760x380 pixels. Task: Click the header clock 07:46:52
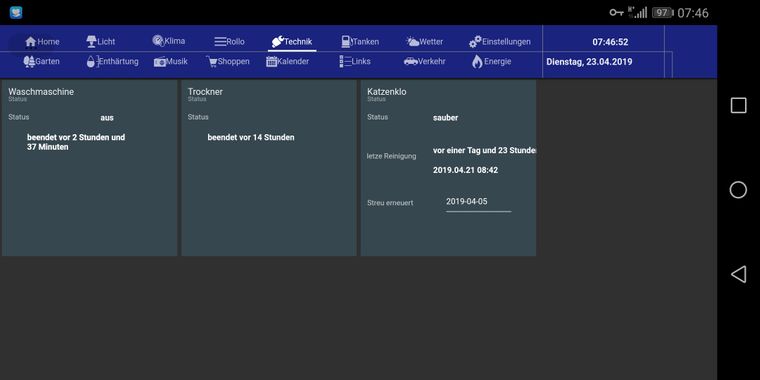[x=610, y=42]
